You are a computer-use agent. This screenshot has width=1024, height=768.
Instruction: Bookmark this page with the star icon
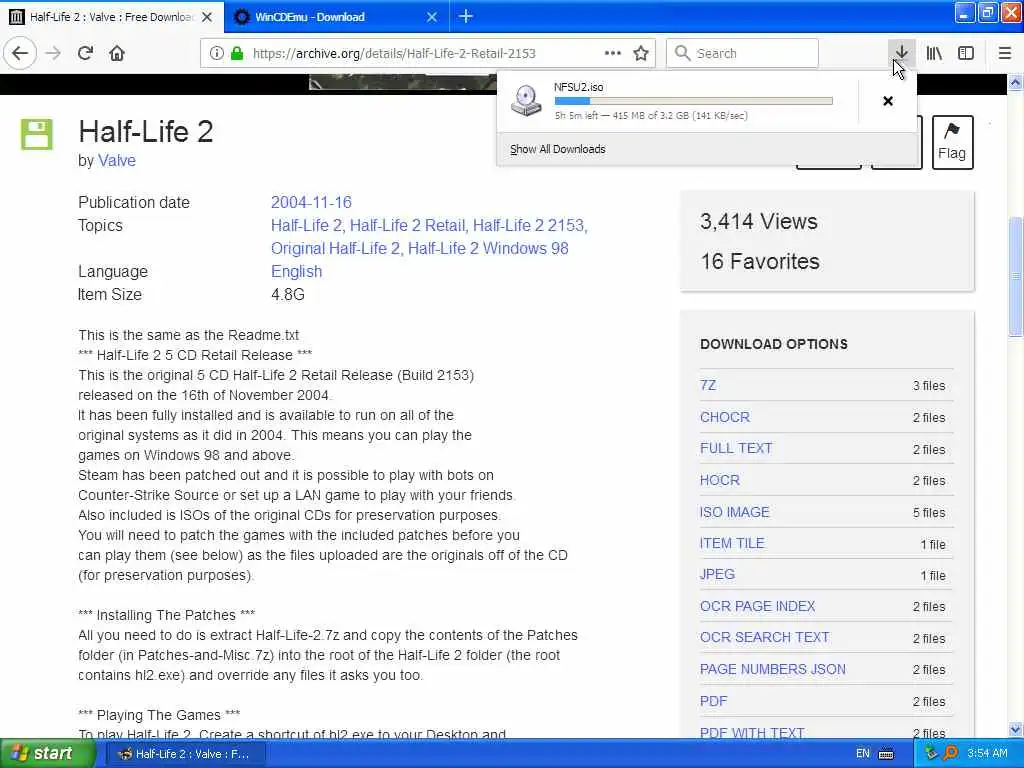(641, 53)
